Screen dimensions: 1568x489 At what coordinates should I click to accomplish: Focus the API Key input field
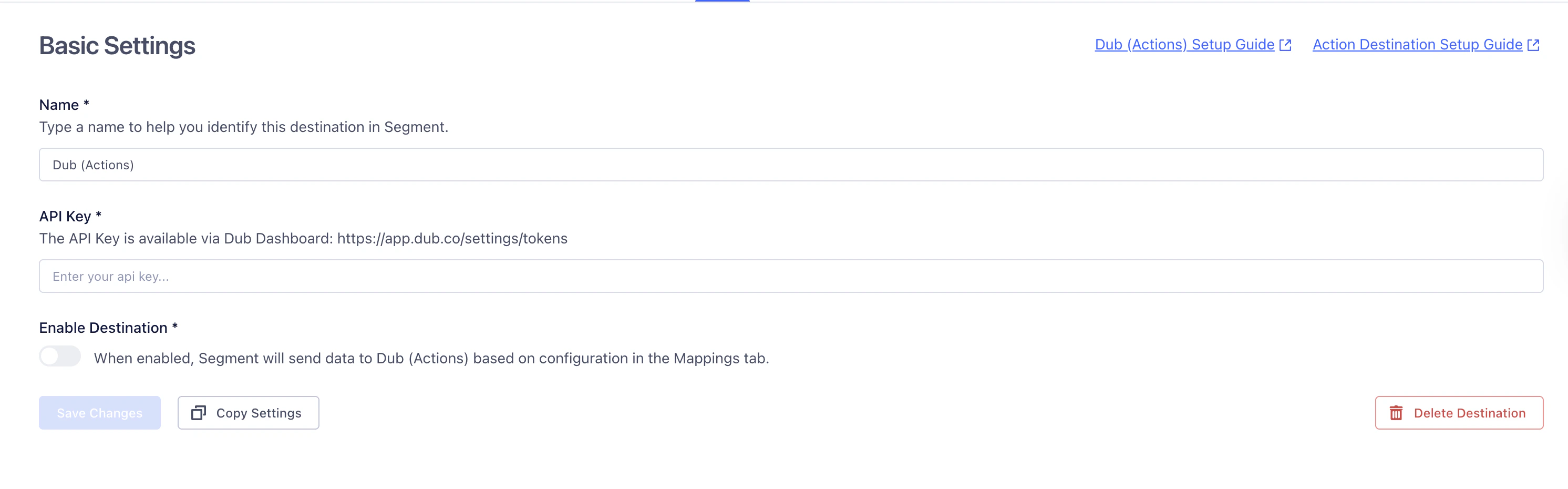pyautogui.click(x=791, y=276)
